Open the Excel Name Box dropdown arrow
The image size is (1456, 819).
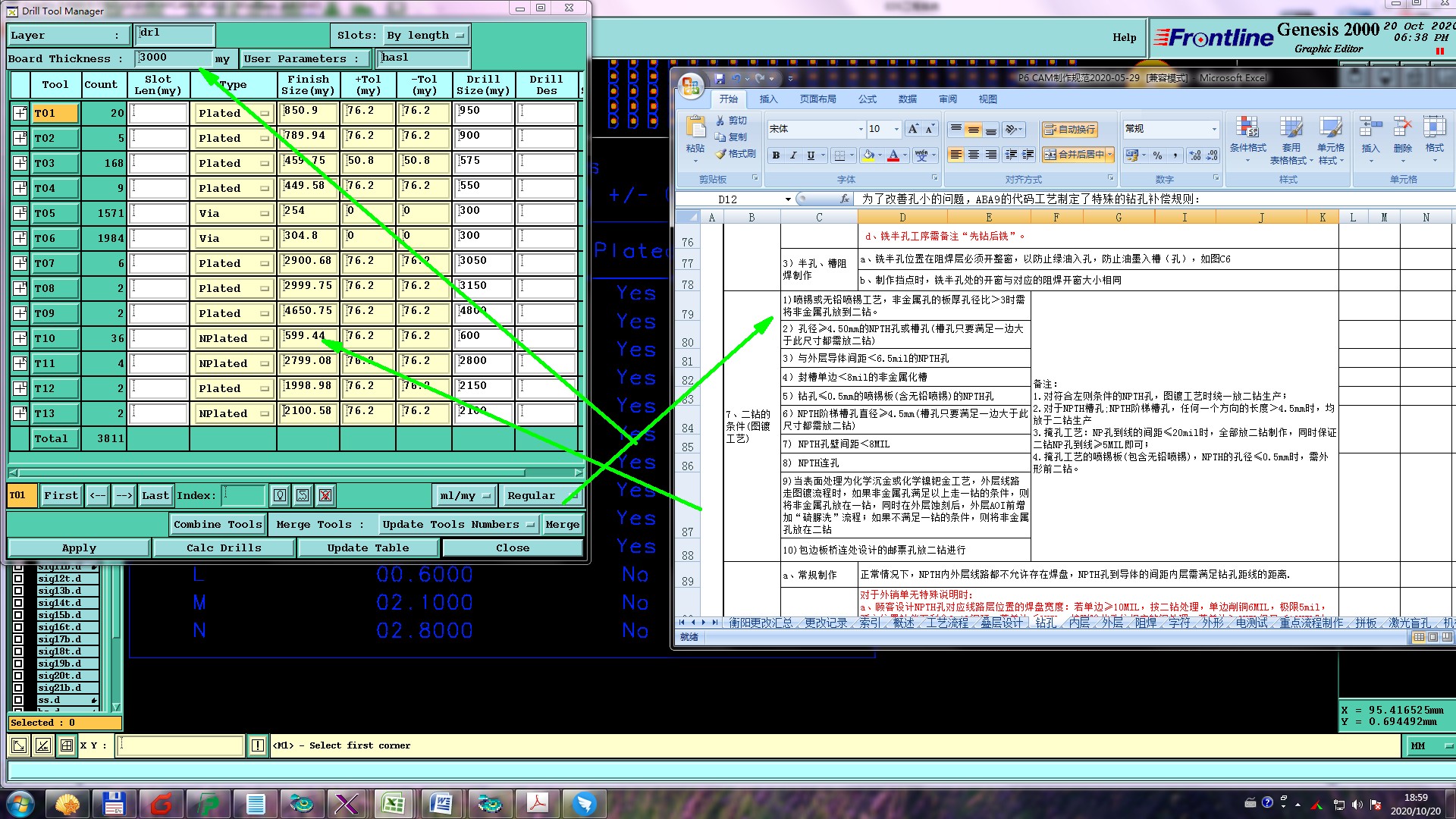coord(788,199)
